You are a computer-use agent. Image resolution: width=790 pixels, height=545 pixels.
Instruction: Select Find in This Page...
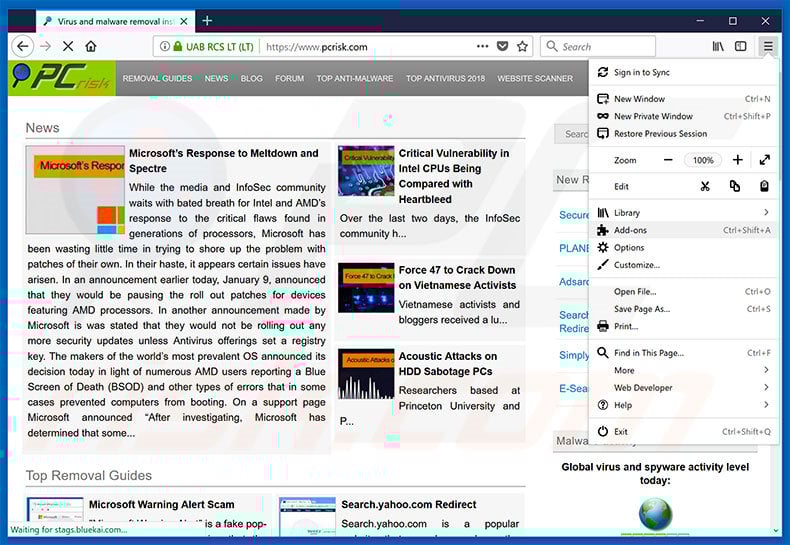coord(683,353)
